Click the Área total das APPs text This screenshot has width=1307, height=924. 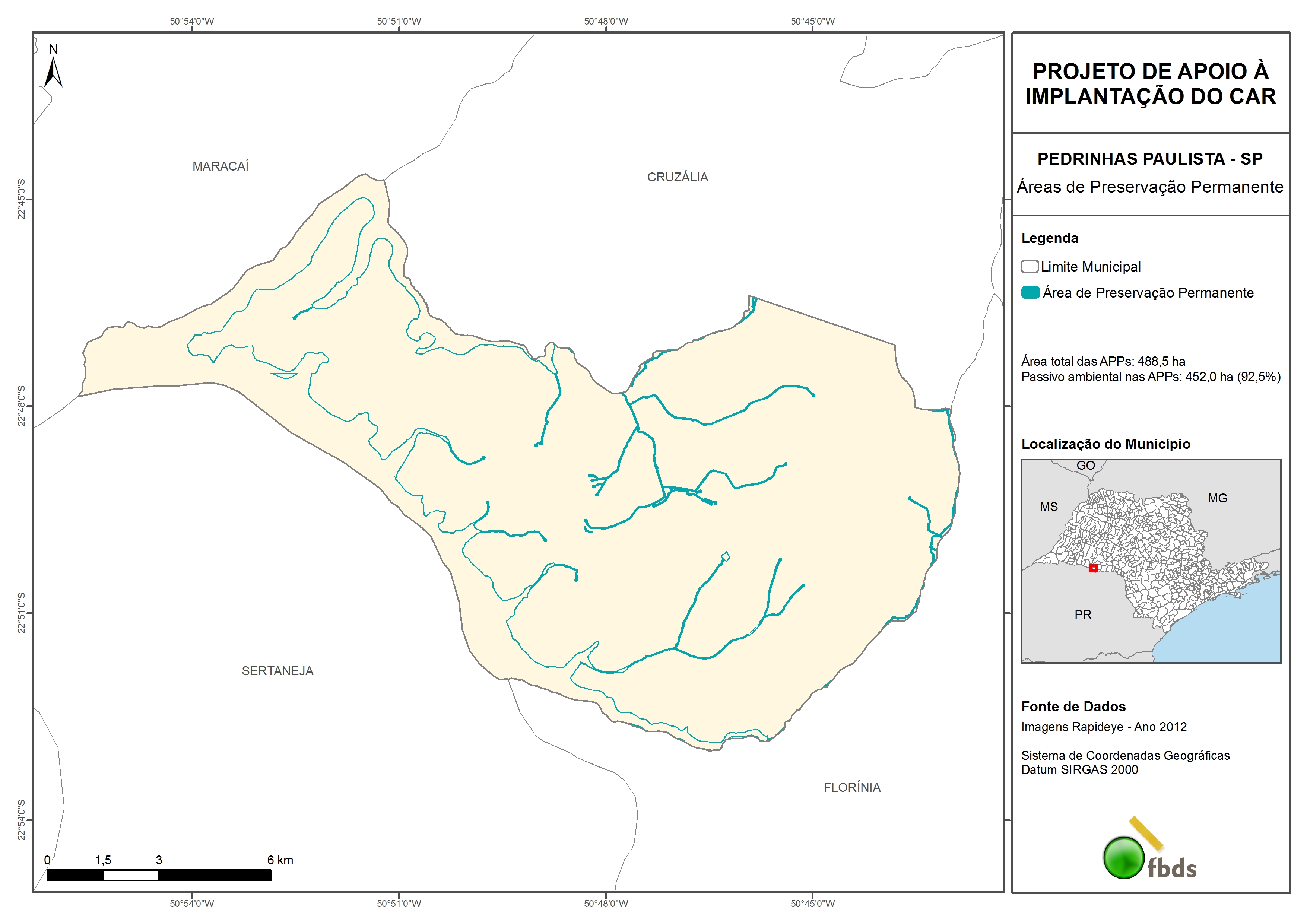coord(1103,361)
